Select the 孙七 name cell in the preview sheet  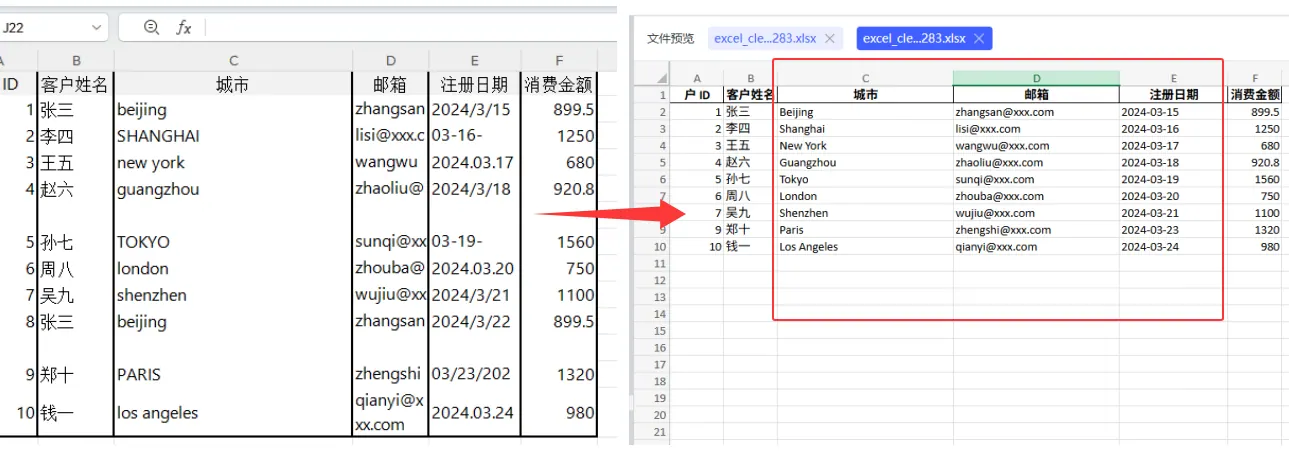[x=750, y=179]
